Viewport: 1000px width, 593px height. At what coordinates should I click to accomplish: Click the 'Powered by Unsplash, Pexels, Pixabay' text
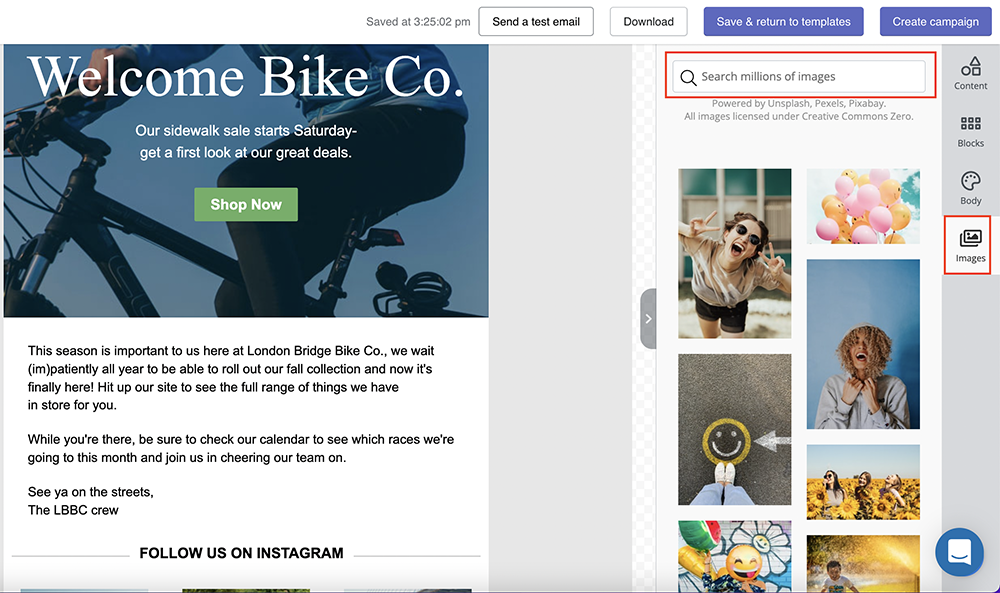pos(798,103)
